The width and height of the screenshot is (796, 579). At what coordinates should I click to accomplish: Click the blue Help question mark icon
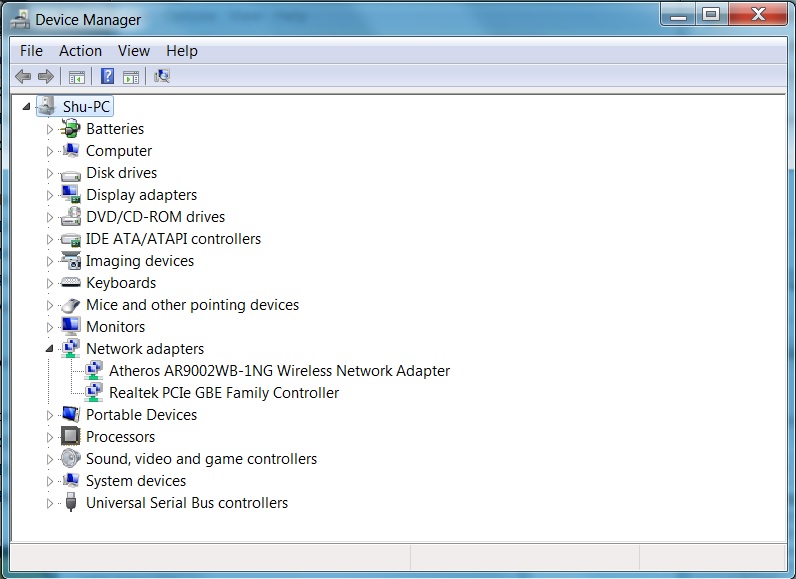[x=107, y=76]
